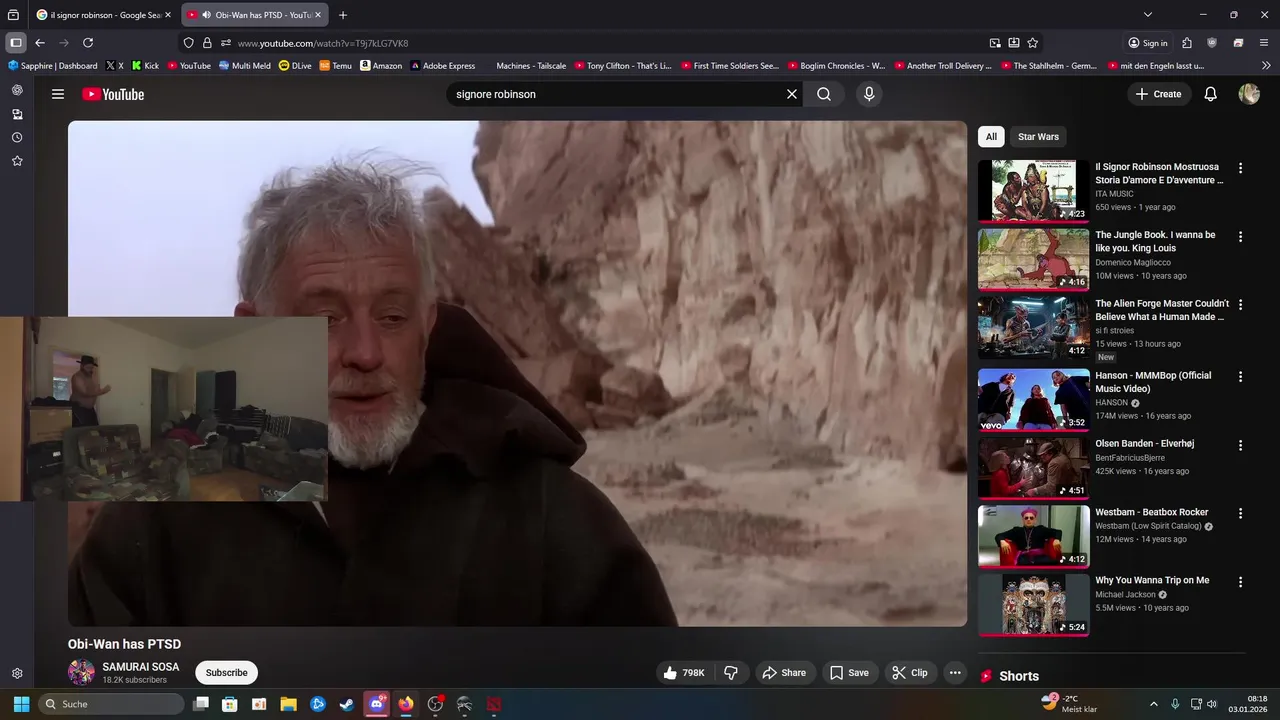Bookmark this page with star icon
1280x720 pixels.
[x=1033, y=43]
